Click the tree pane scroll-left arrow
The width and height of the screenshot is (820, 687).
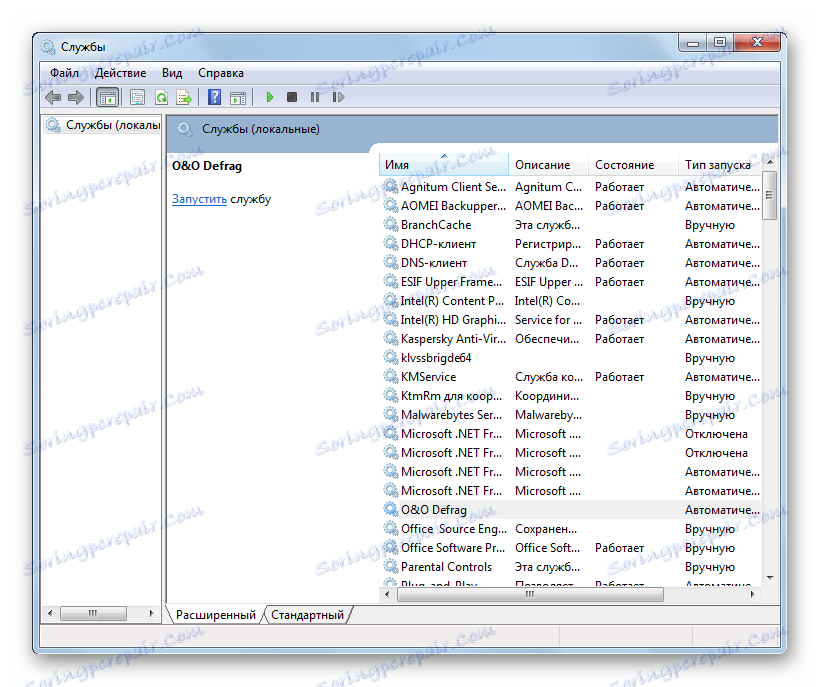coord(50,613)
